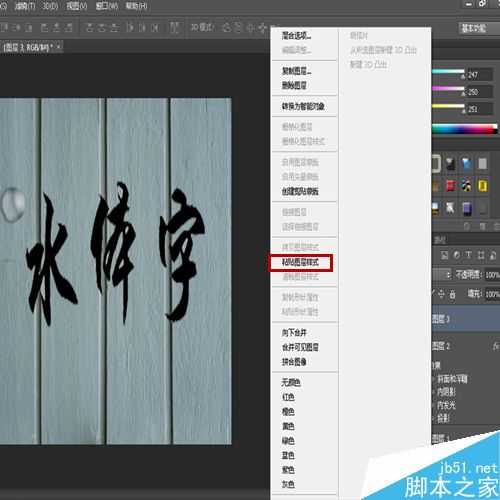Click the magenta color slider
The image size is (500, 500).
tap(448, 89)
